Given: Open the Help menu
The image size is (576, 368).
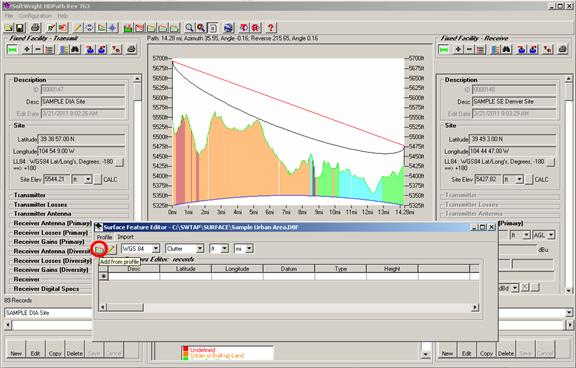Looking at the screenshot, I should (x=62, y=16).
